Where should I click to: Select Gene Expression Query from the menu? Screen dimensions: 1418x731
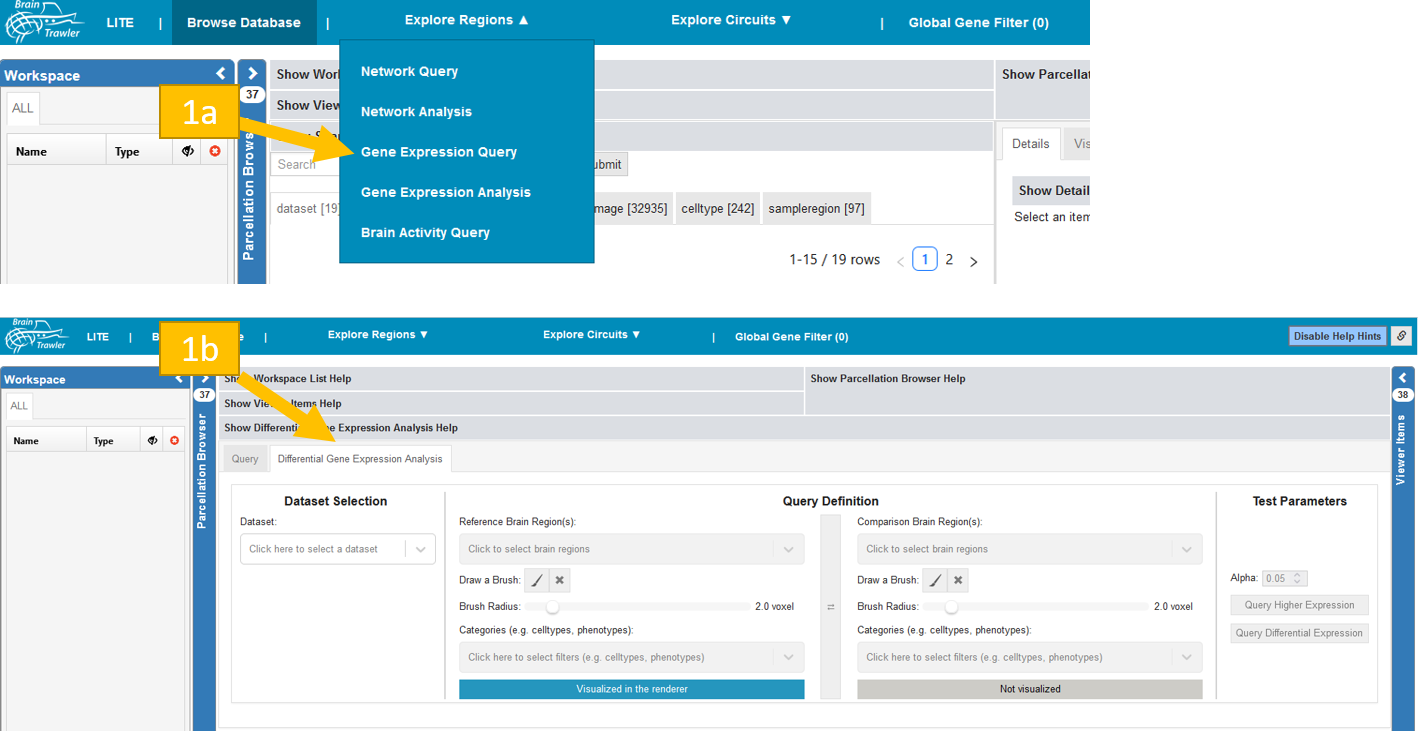point(438,152)
